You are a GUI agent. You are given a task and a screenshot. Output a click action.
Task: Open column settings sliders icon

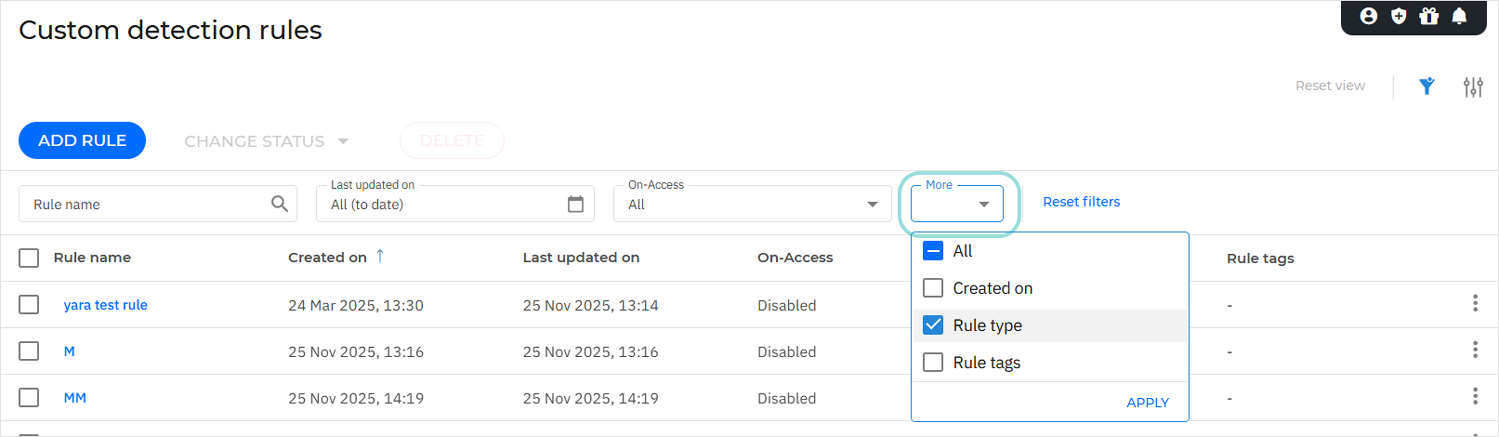1473,87
